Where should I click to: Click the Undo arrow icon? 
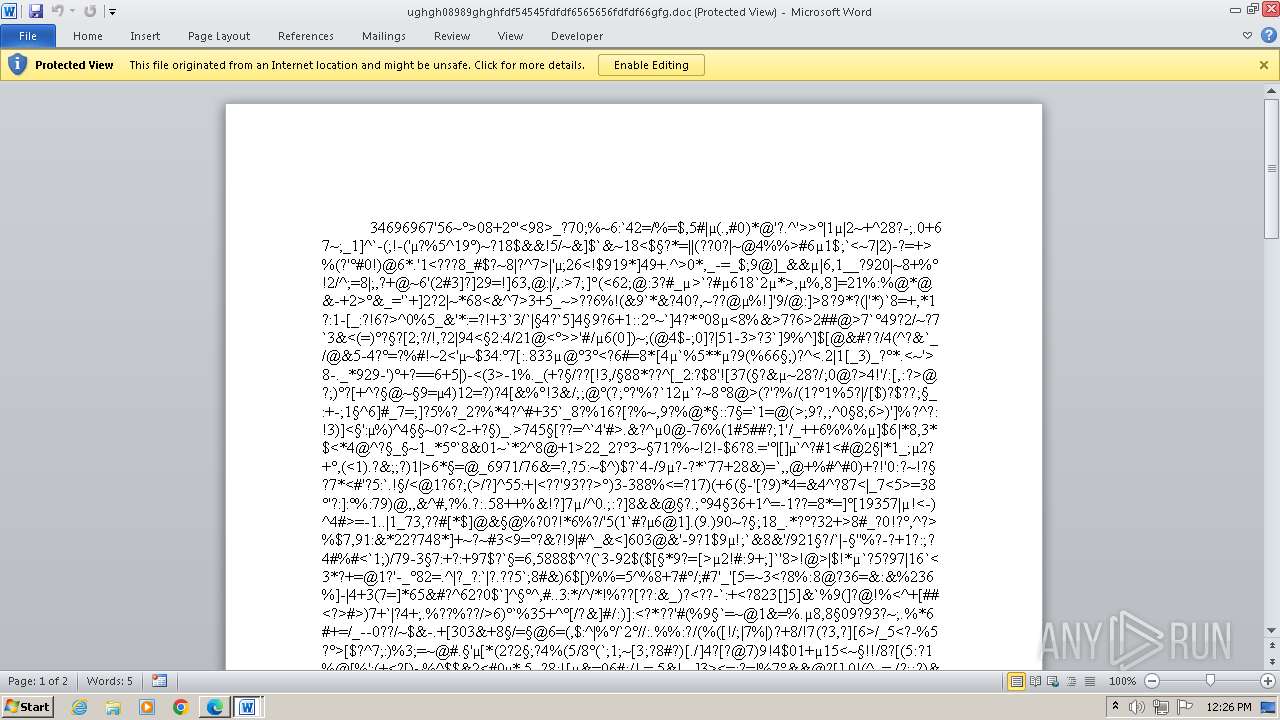pos(57,11)
